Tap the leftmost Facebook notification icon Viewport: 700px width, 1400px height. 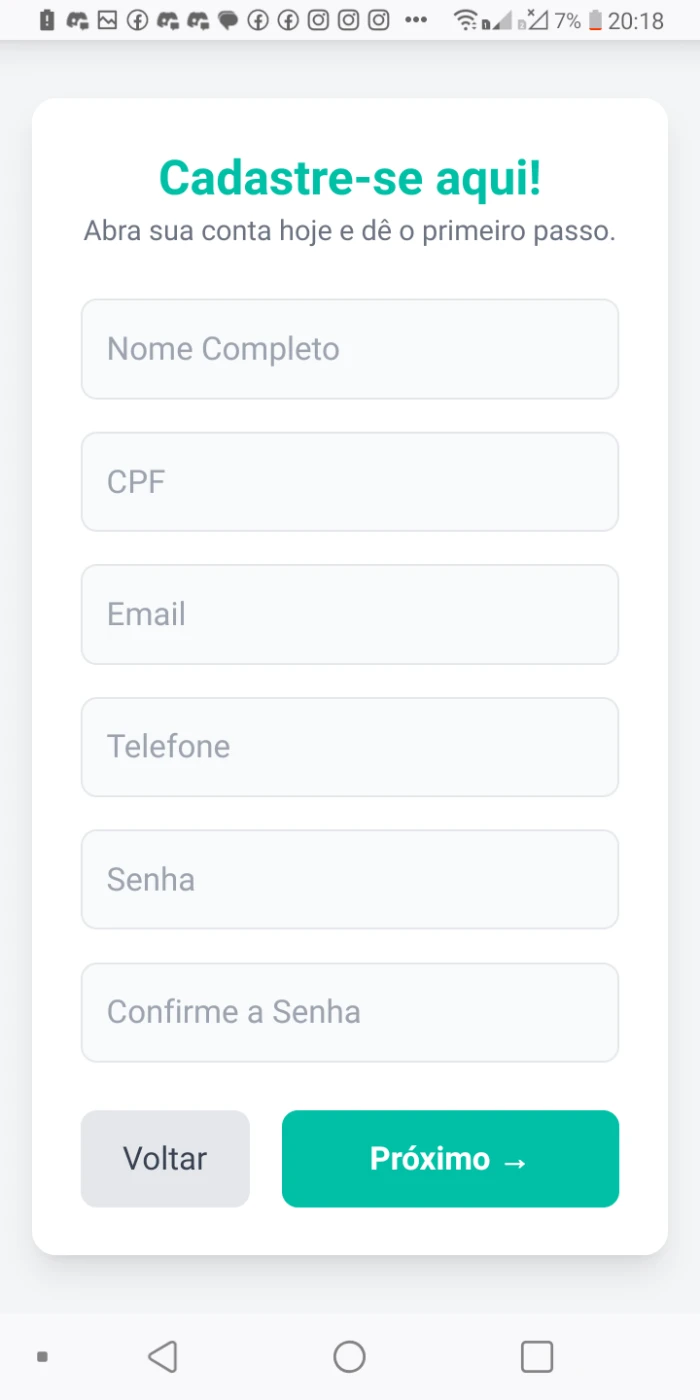pyautogui.click(x=137, y=20)
